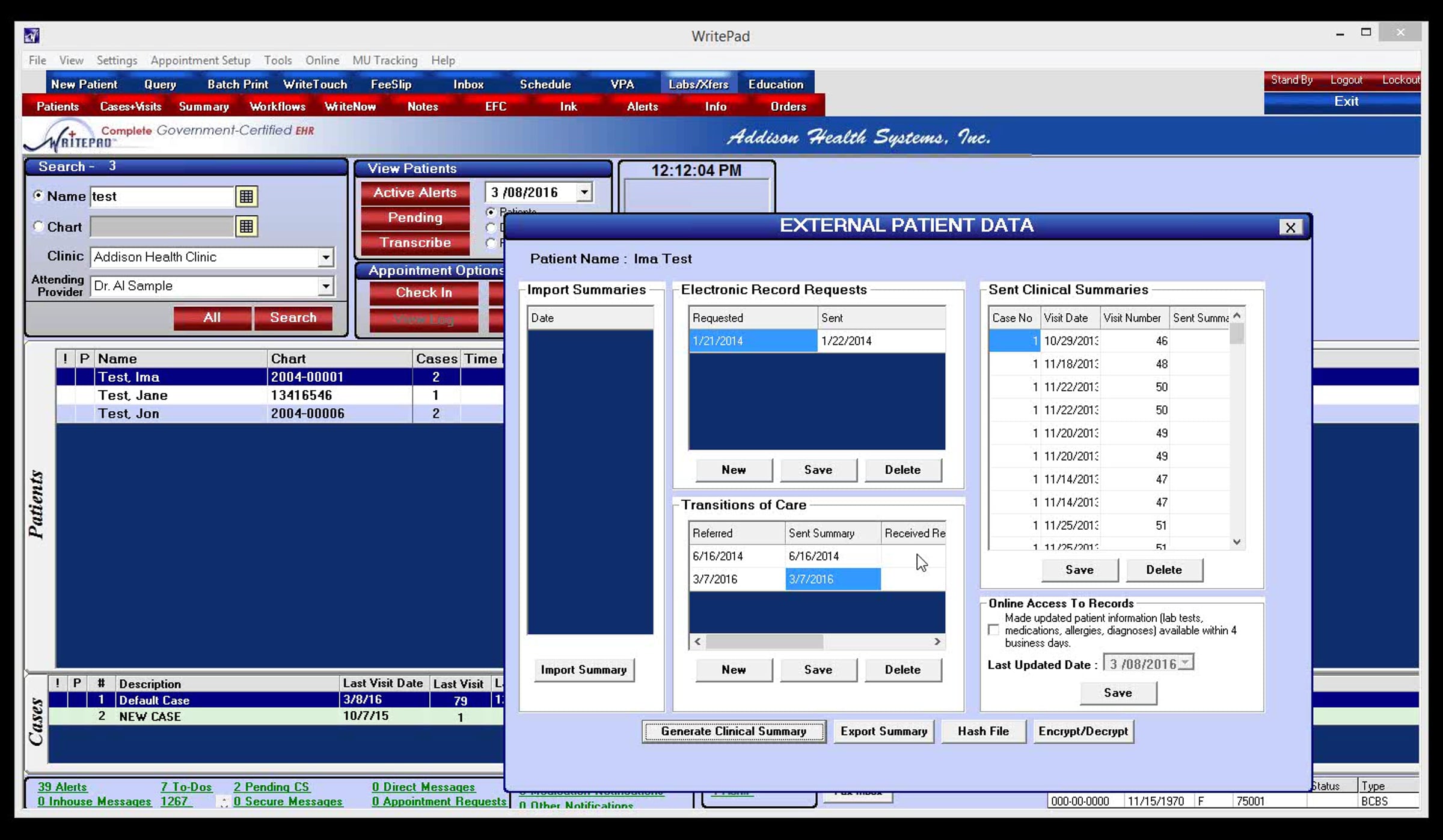Click left arrow of Transitions of Care scrollbar

click(x=697, y=642)
